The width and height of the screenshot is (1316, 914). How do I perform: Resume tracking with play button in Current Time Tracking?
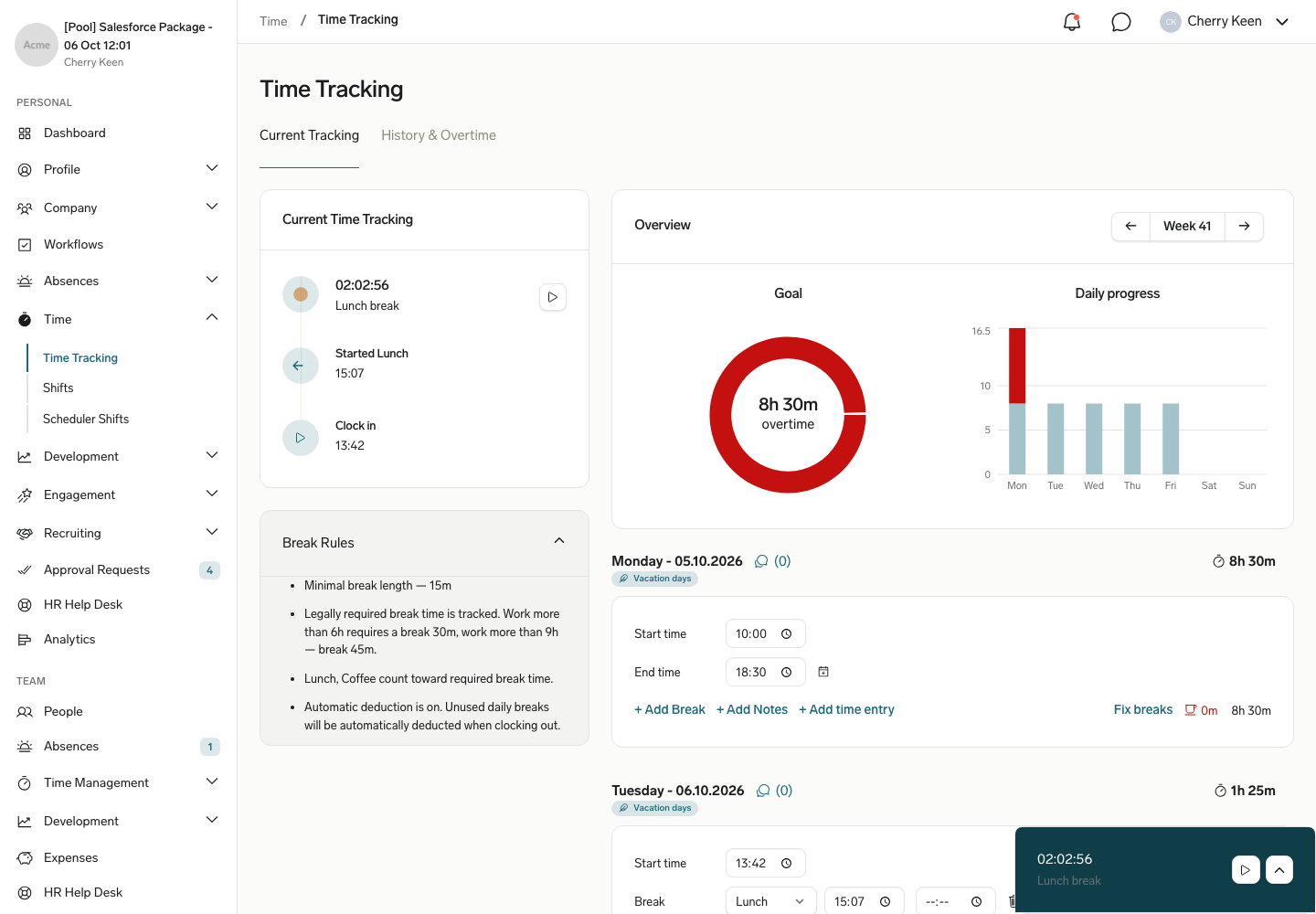click(x=553, y=297)
